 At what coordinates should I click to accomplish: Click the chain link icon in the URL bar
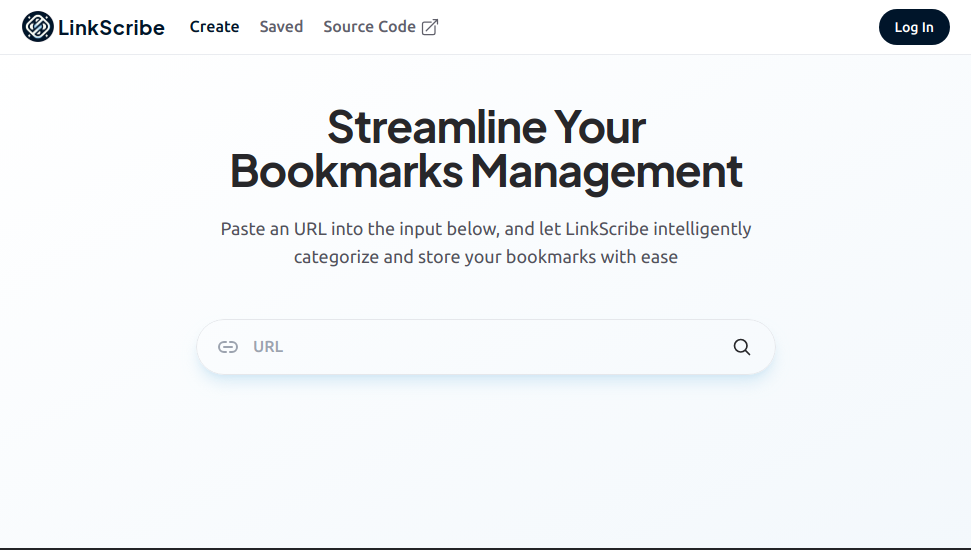[228, 347]
